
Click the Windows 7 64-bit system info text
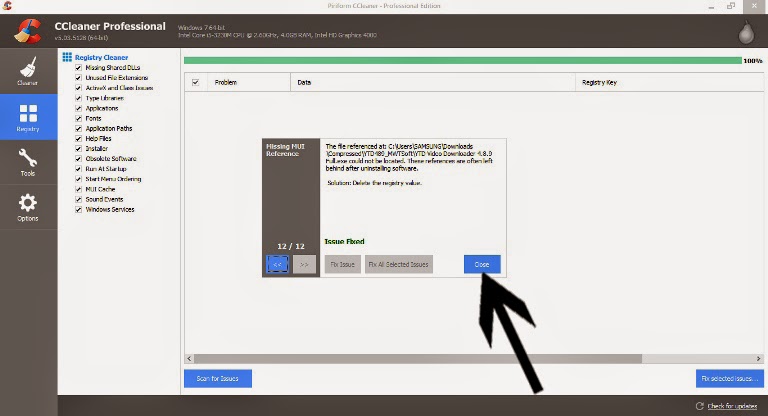point(201,28)
